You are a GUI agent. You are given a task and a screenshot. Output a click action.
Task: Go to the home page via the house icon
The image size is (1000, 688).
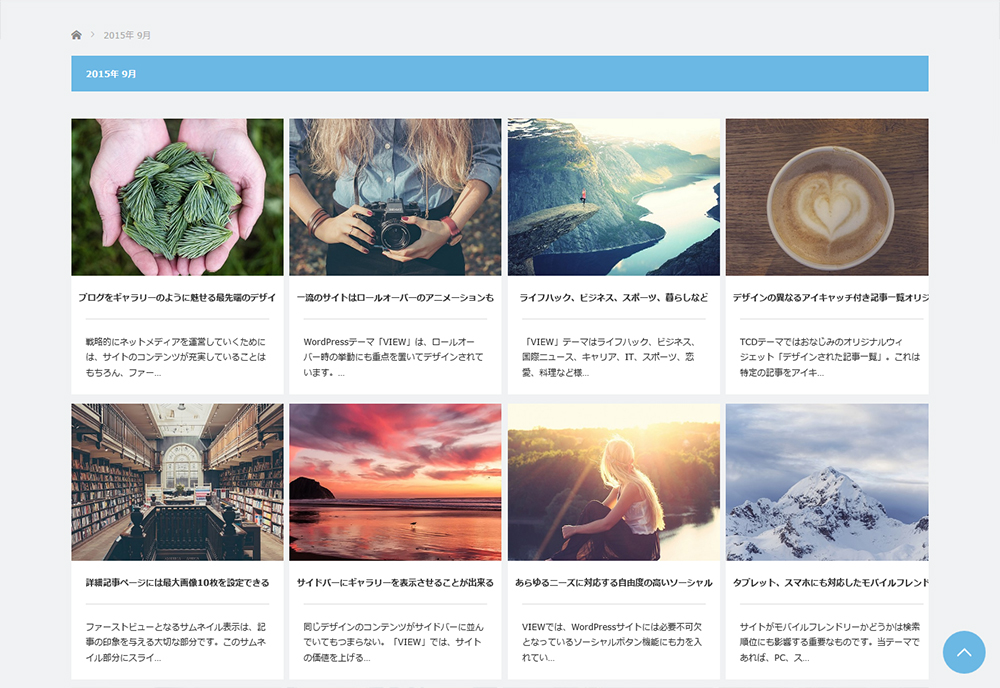[x=77, y=35]
